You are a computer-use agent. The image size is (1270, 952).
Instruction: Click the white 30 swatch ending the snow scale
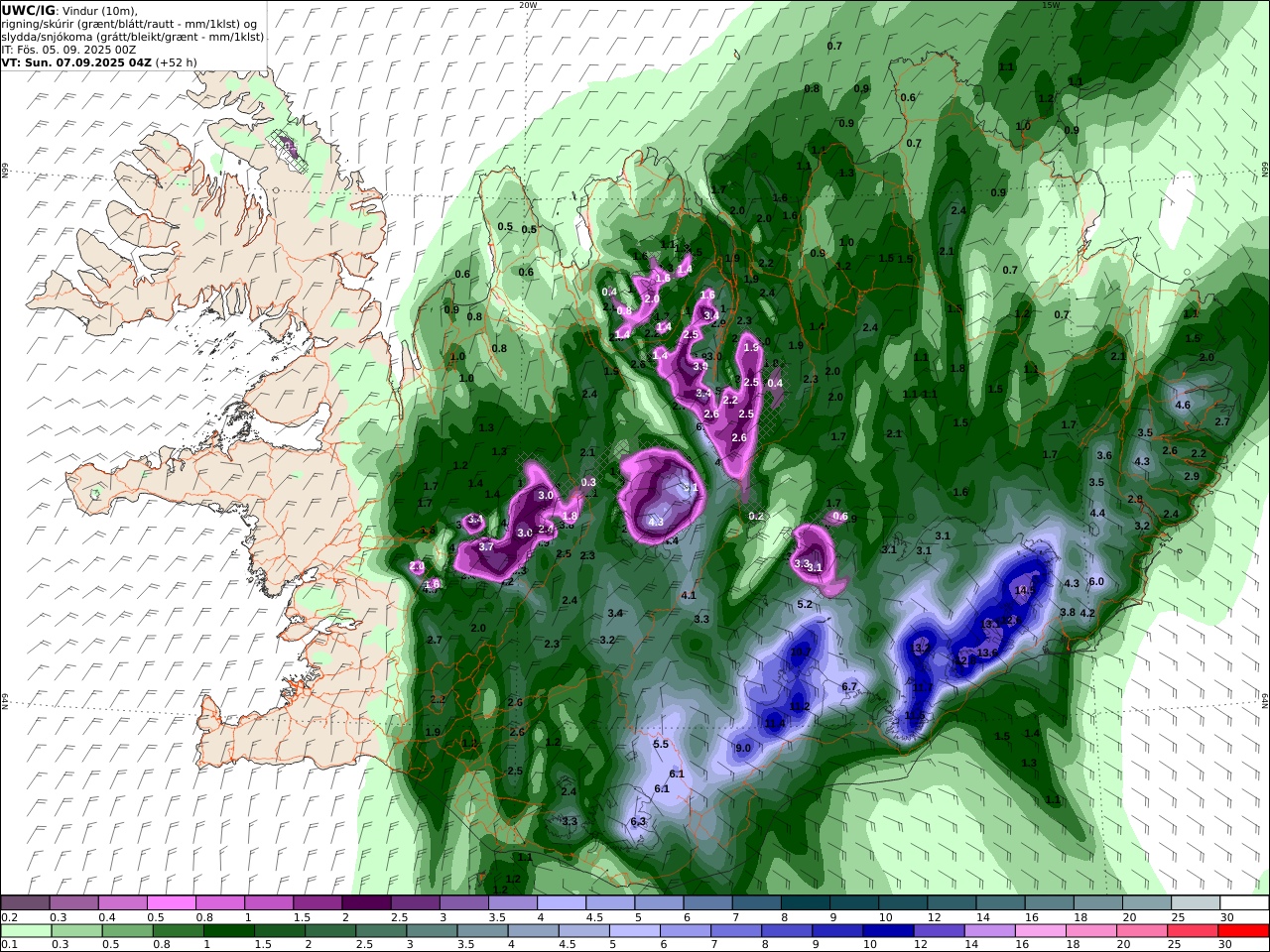pos(1243,902)
